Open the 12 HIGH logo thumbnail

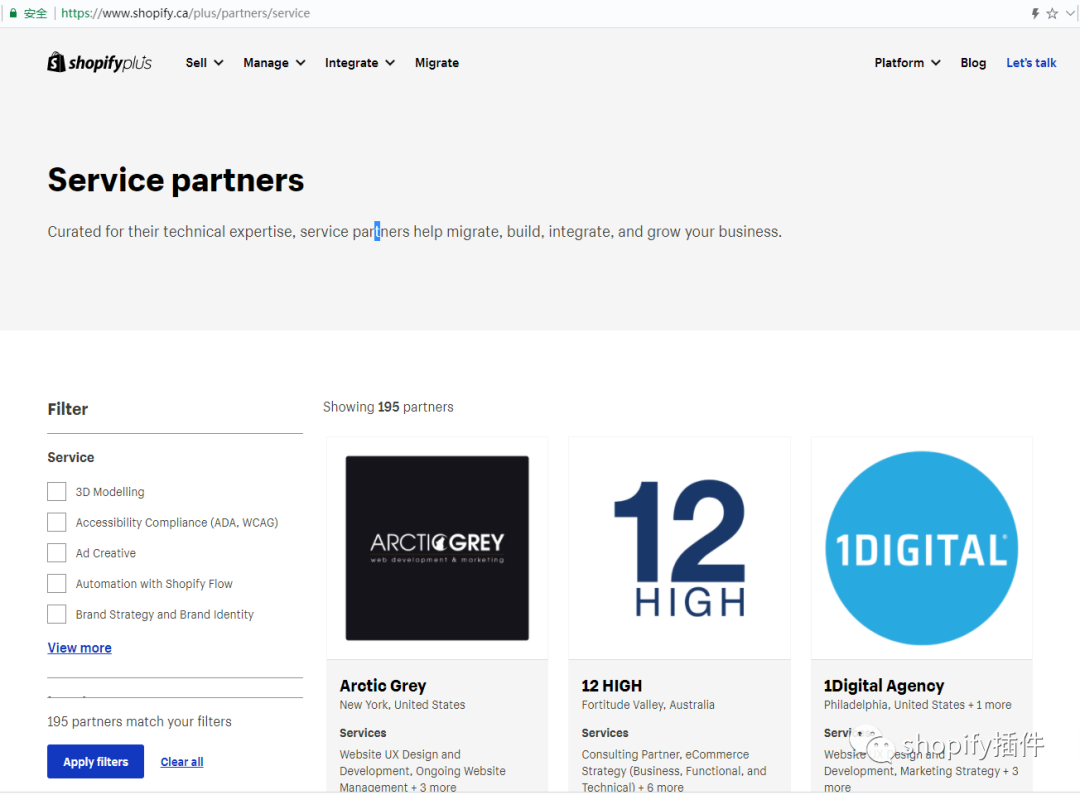(x=679, y=548)
